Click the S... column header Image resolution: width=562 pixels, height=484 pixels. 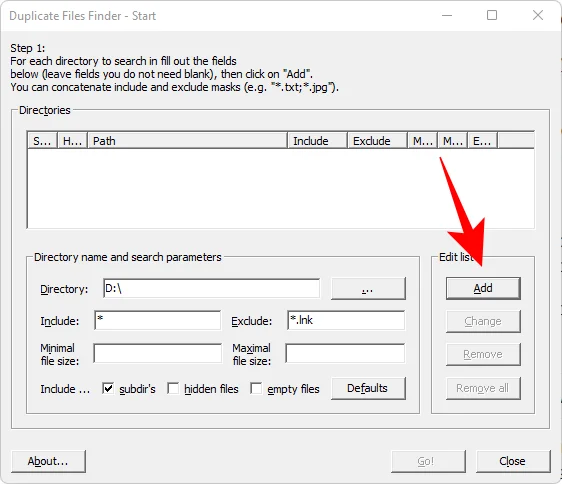(42, 141)
